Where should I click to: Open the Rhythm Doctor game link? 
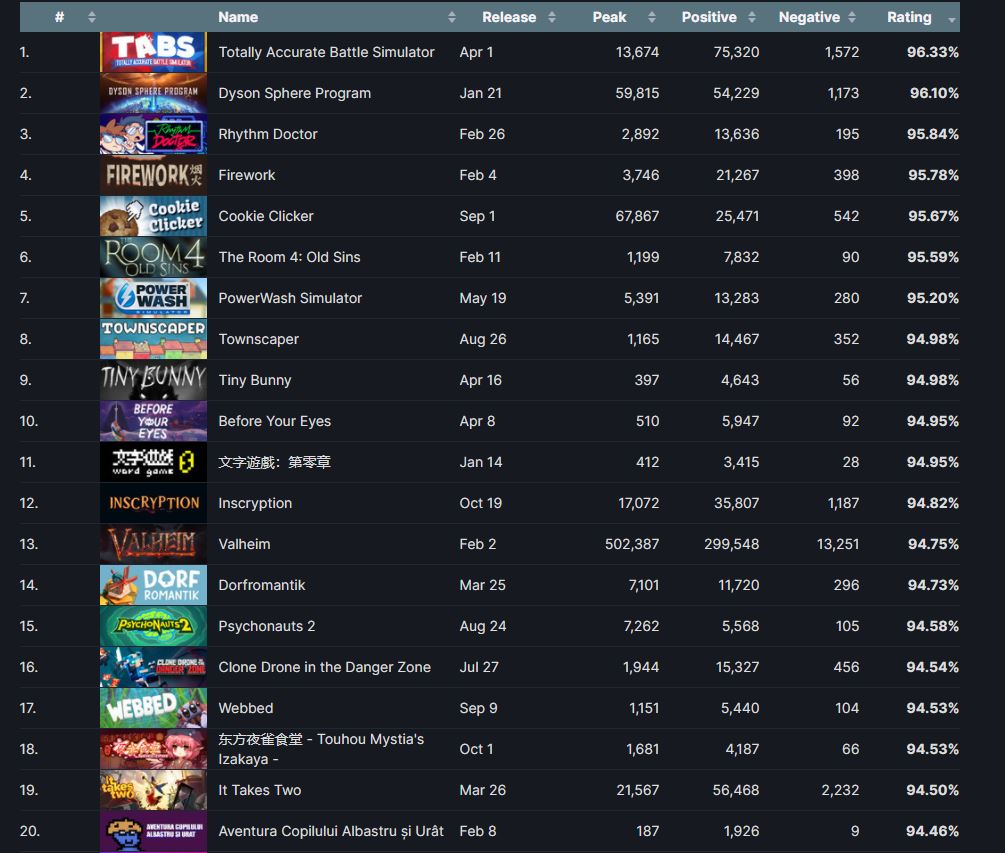point(268,134)
